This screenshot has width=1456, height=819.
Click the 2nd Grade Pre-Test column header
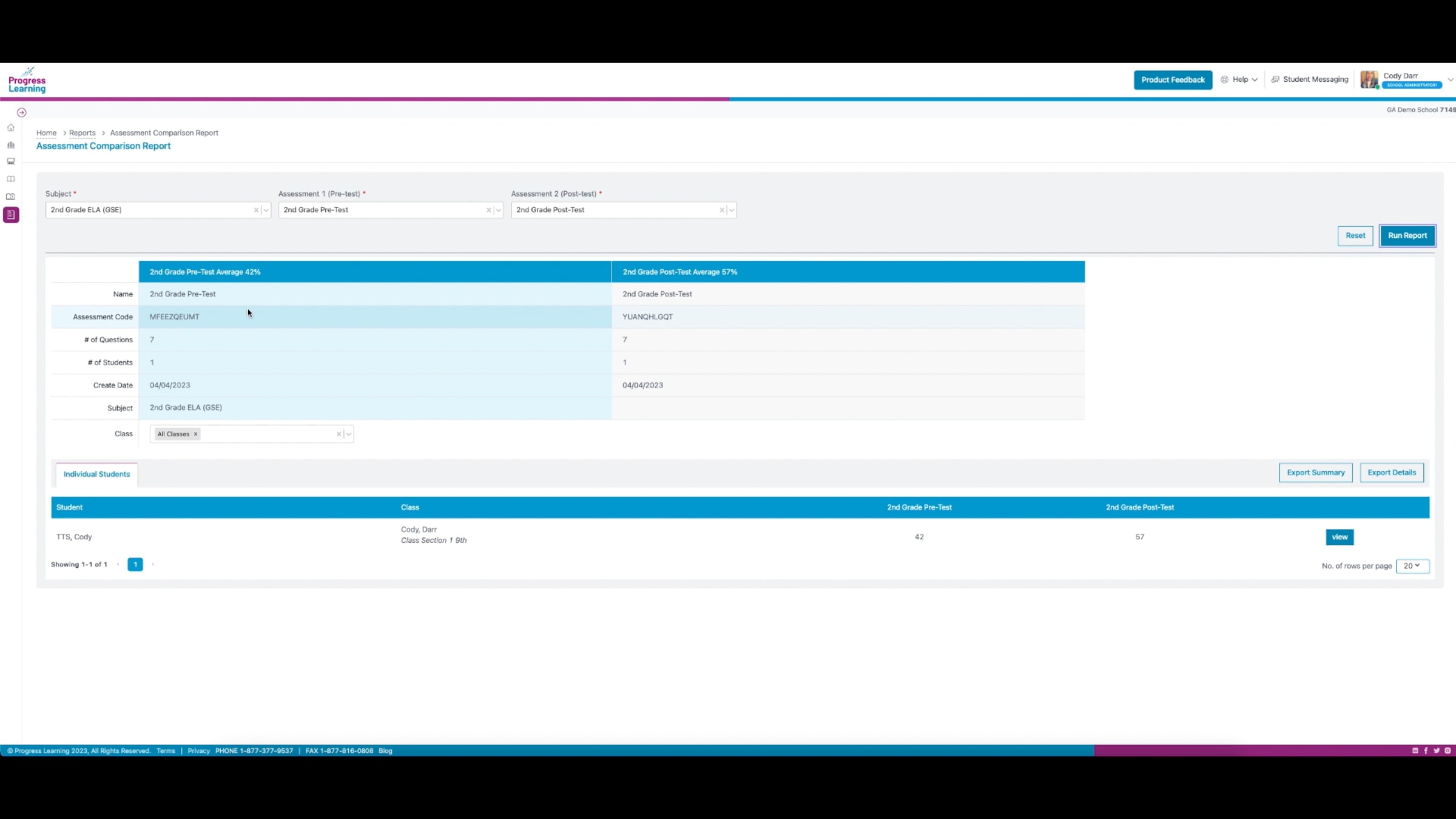point(919,507)
